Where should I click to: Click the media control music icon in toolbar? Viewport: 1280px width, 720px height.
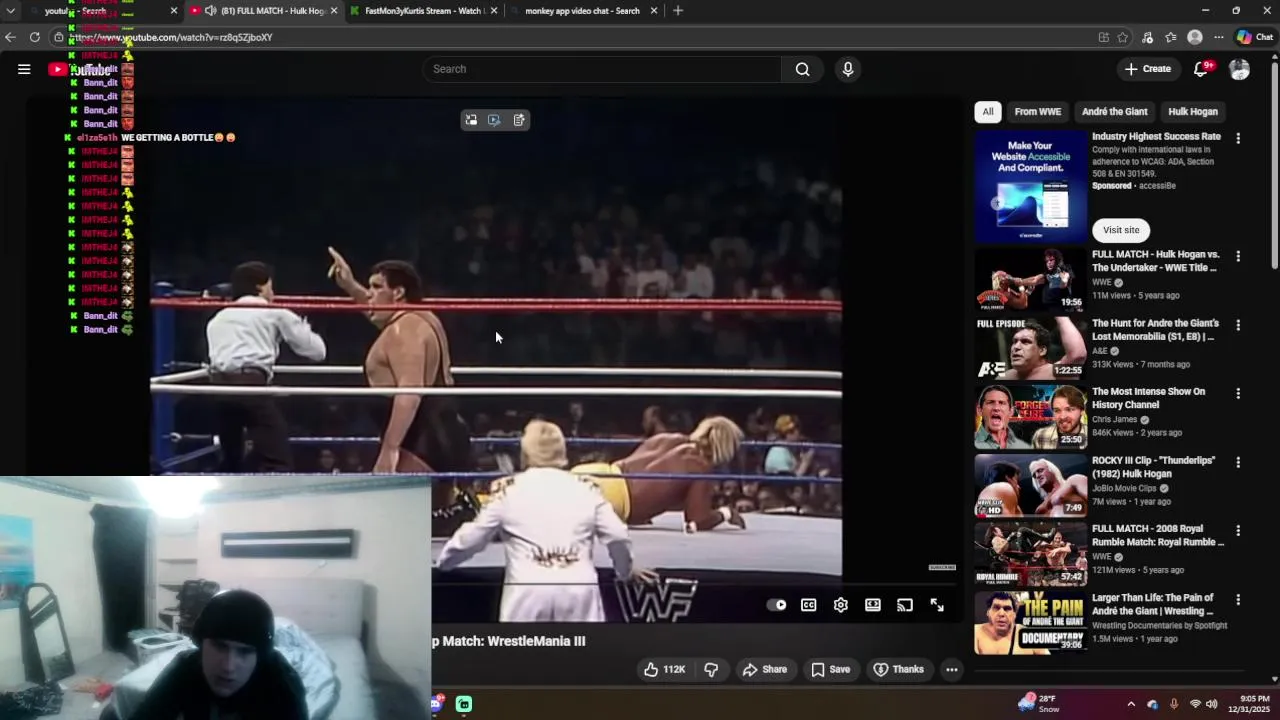click(1147, 37)
